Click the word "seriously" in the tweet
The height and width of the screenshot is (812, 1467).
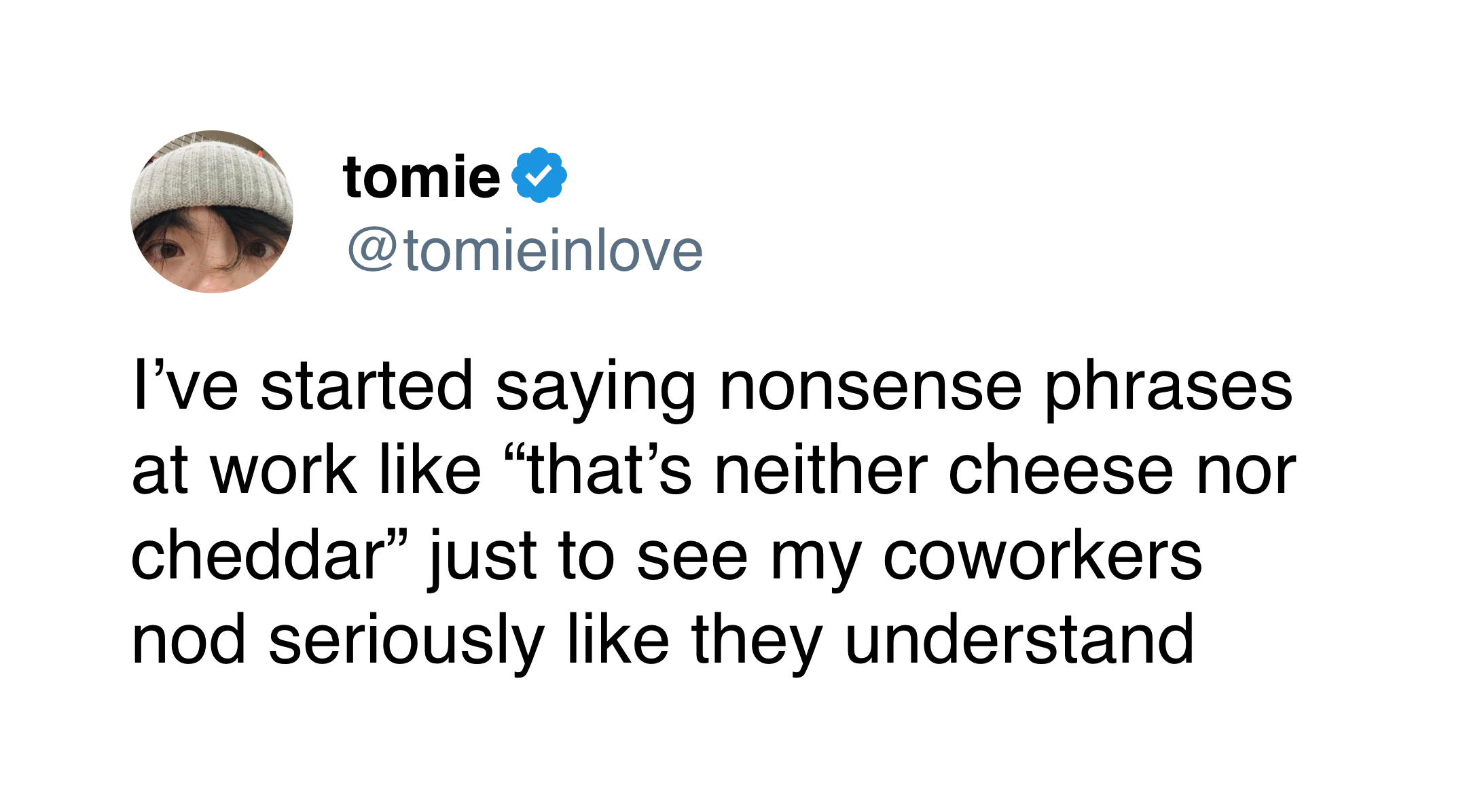[406, 640]
